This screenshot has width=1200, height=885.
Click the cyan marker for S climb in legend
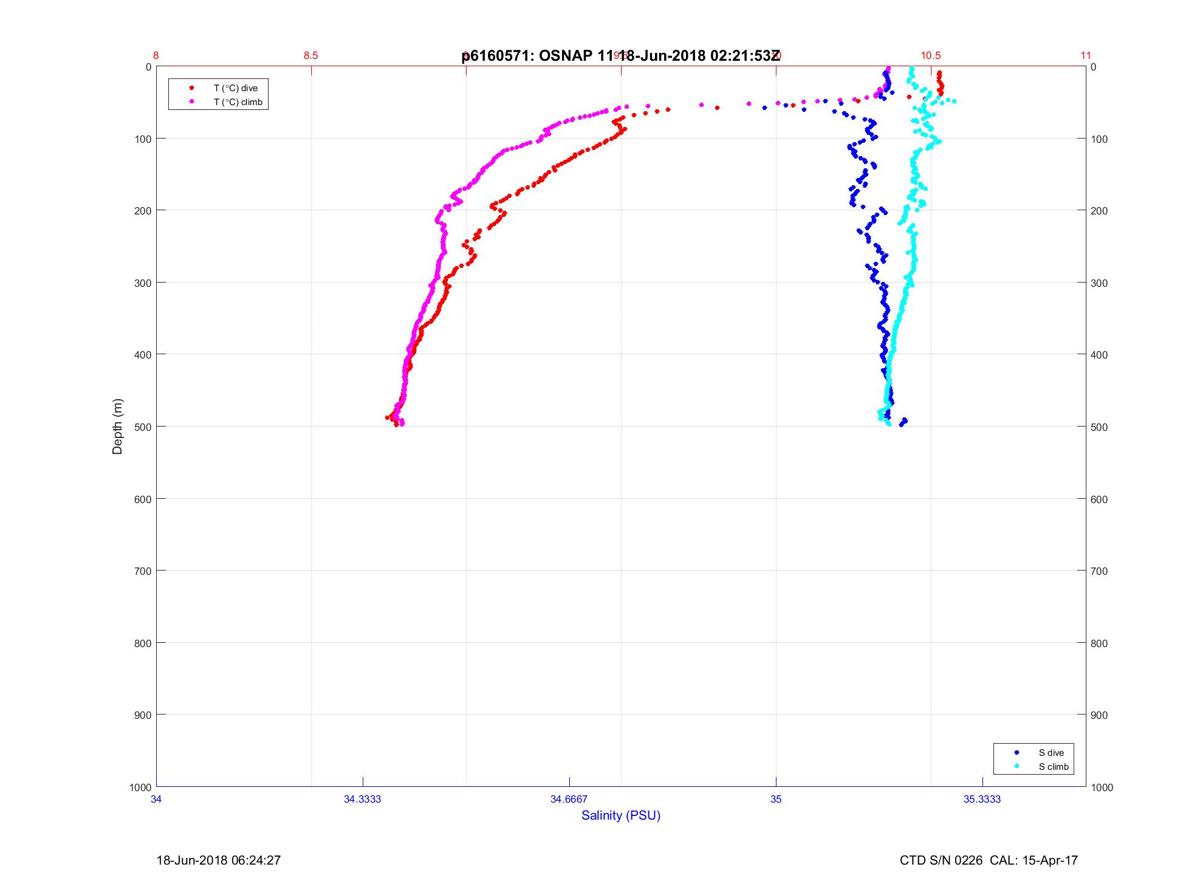[1017, 766]
